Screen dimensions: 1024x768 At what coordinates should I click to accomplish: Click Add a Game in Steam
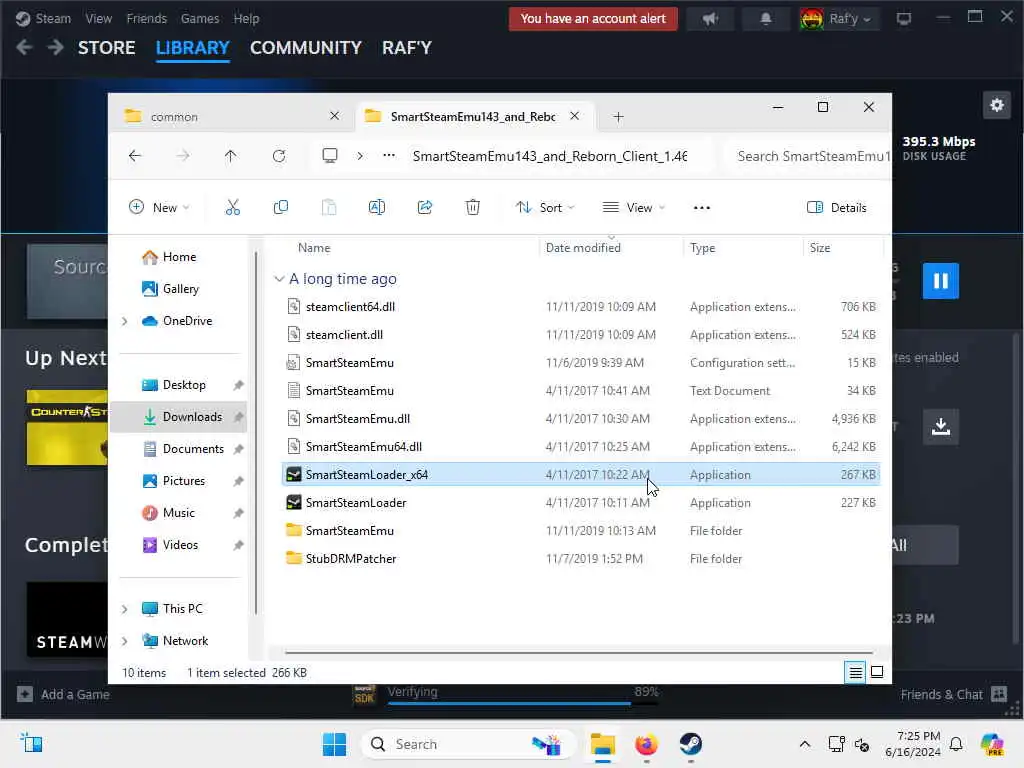tap(63, 694)
